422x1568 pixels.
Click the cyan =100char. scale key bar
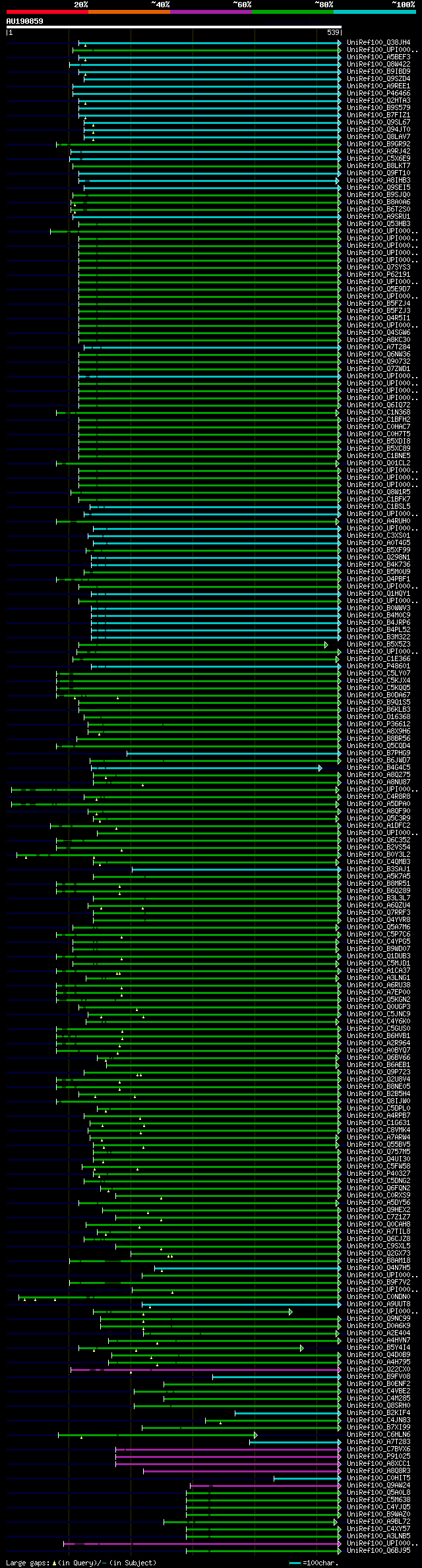(295, 1563)
